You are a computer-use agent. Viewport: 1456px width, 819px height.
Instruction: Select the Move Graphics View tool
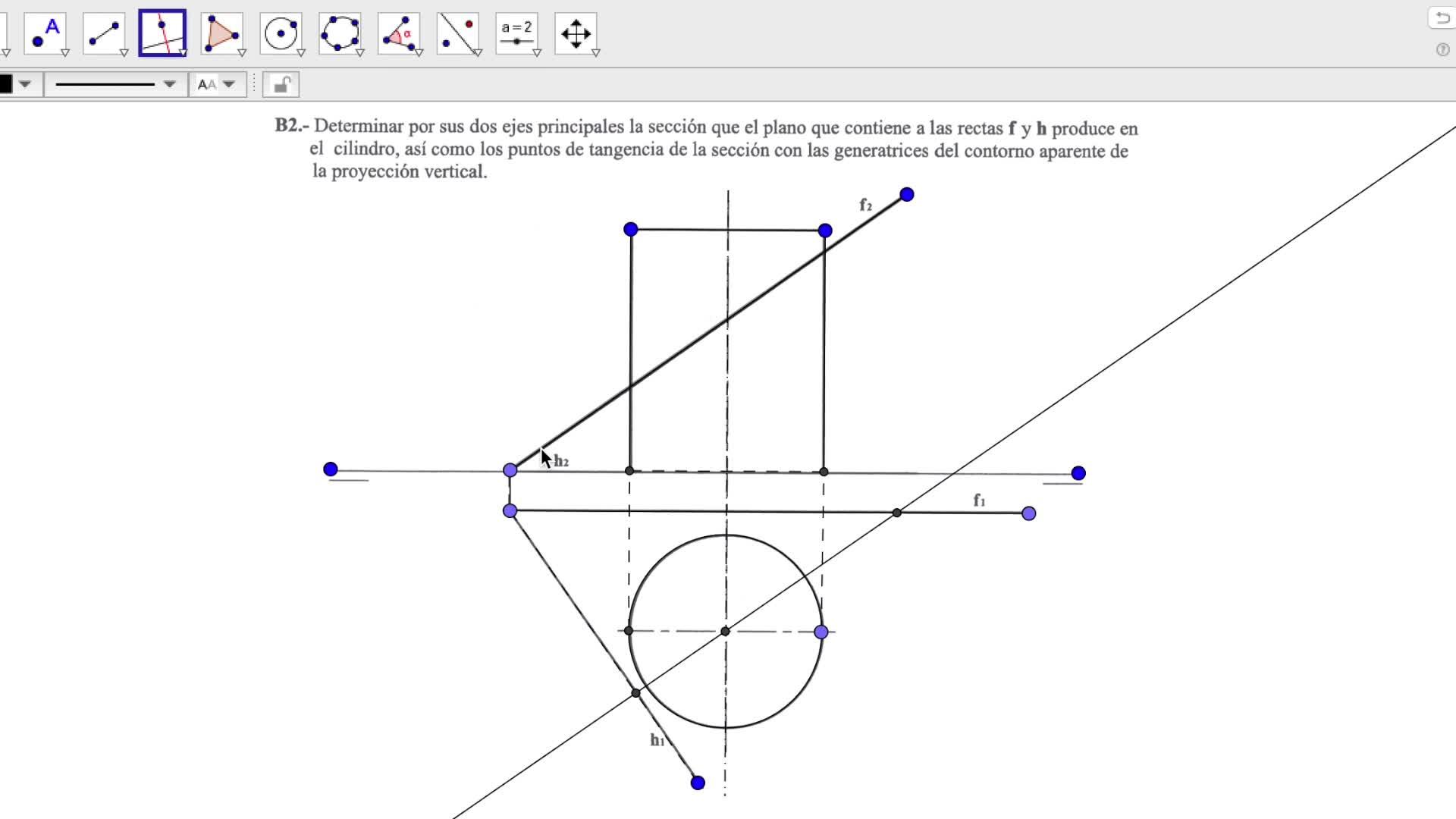(x=576, y=33)
